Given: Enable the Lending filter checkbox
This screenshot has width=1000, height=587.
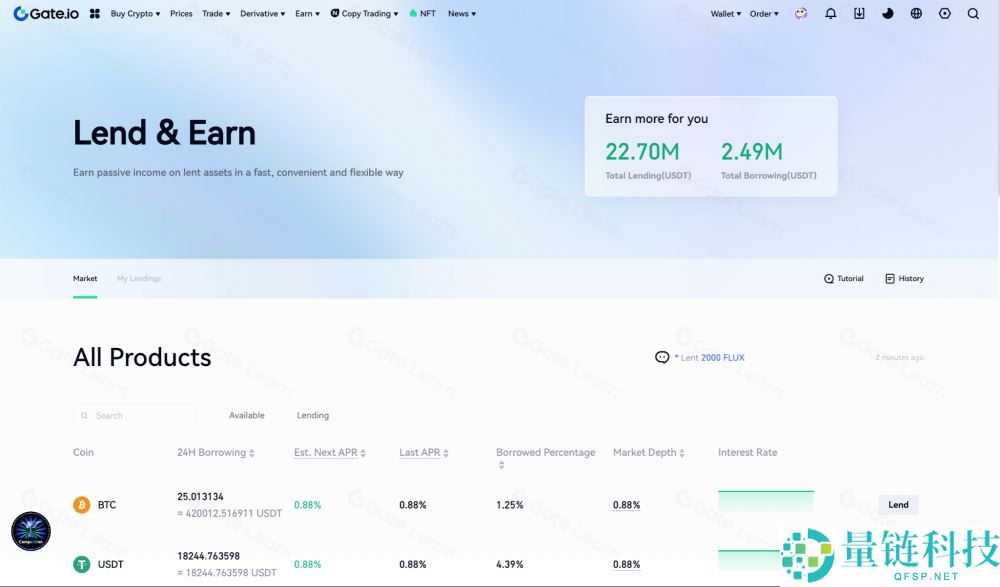Looking at the screenshot, I should [x=287, y=415].
